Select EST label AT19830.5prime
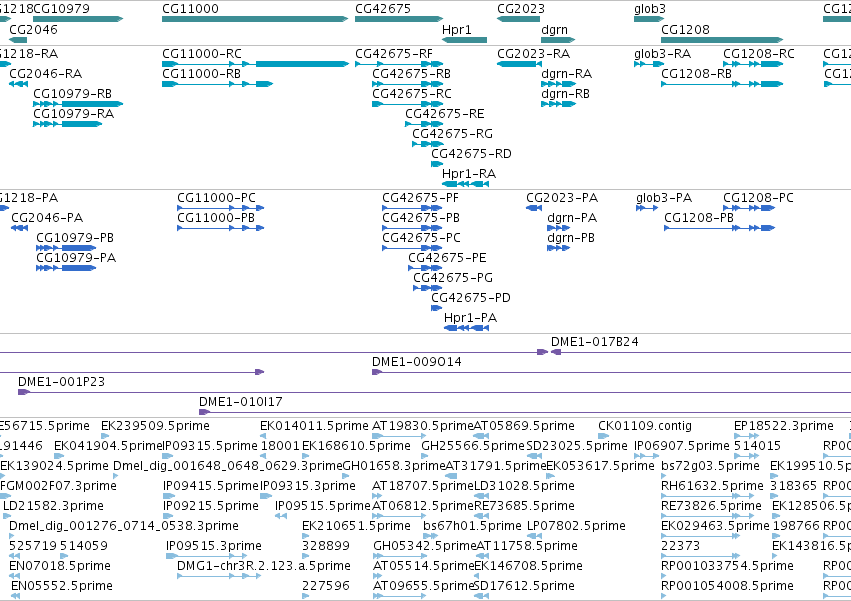This screenshot has height=601, width=851. coord(423,426)
